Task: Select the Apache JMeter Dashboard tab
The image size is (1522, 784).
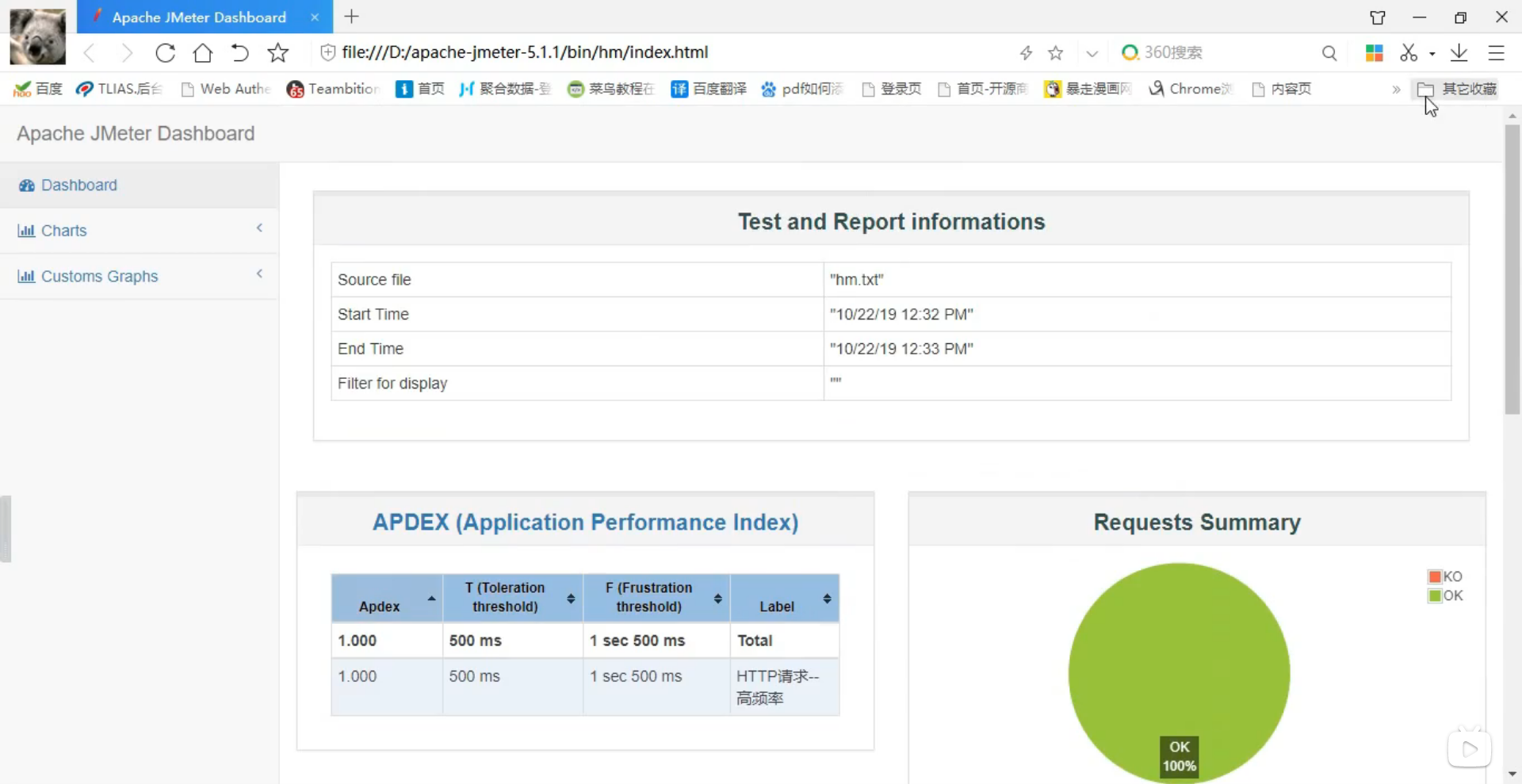Action: point(199,17)
